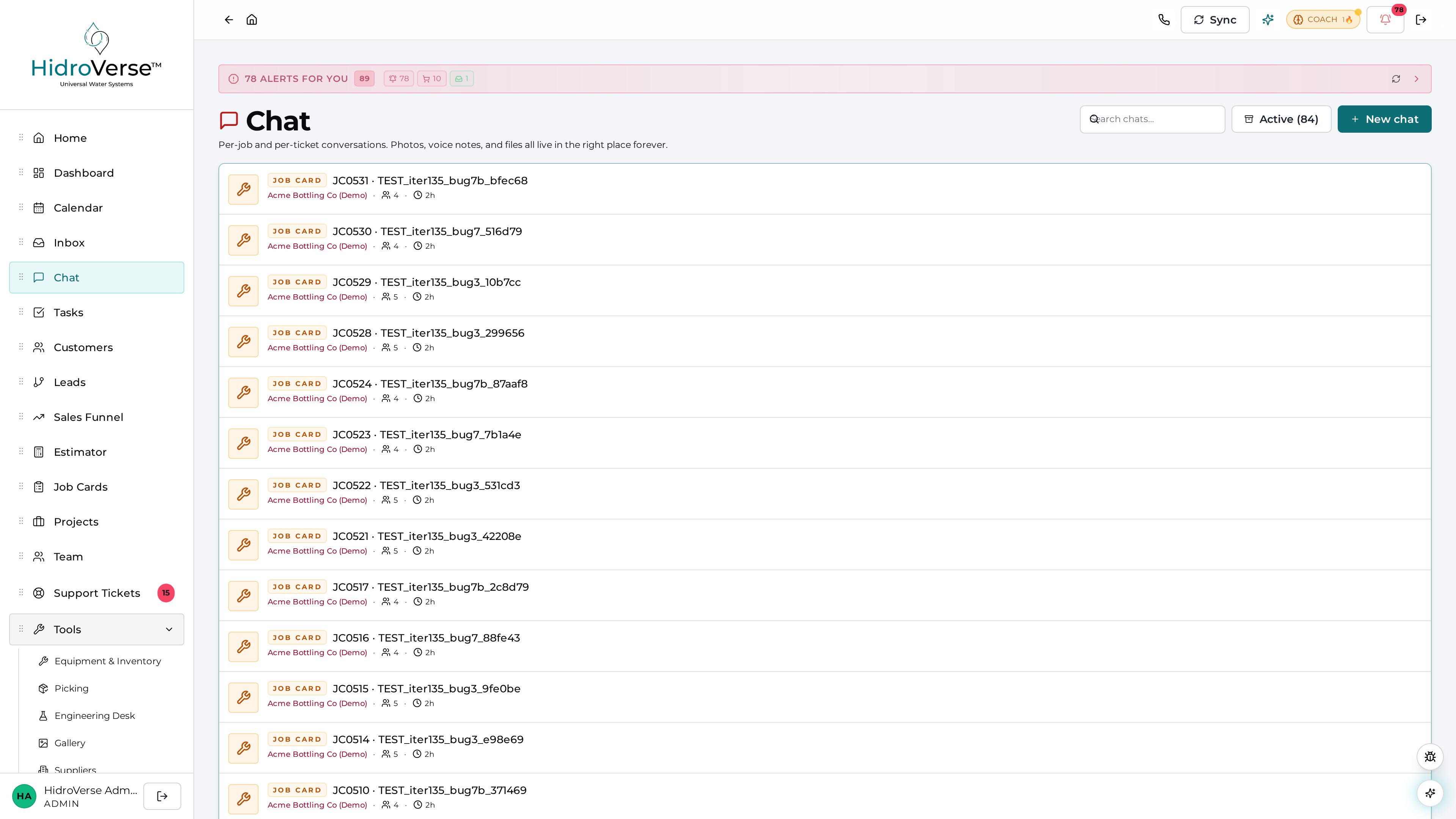Open the bug report floating icon
Screen dimensions: 1456x819
click(1430, 757)
